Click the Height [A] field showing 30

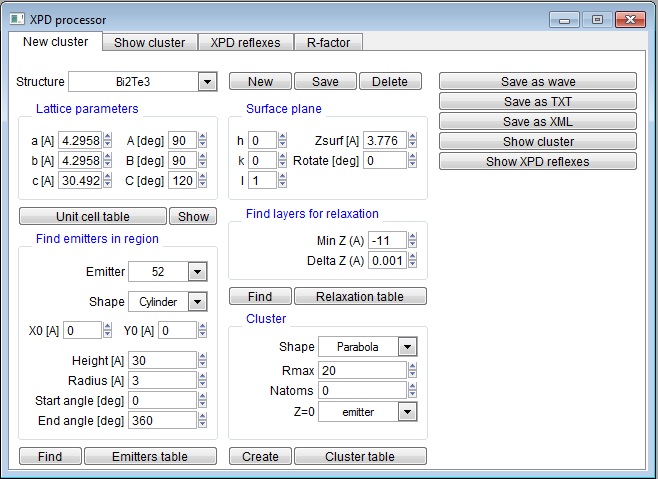(x=162, y=360)
